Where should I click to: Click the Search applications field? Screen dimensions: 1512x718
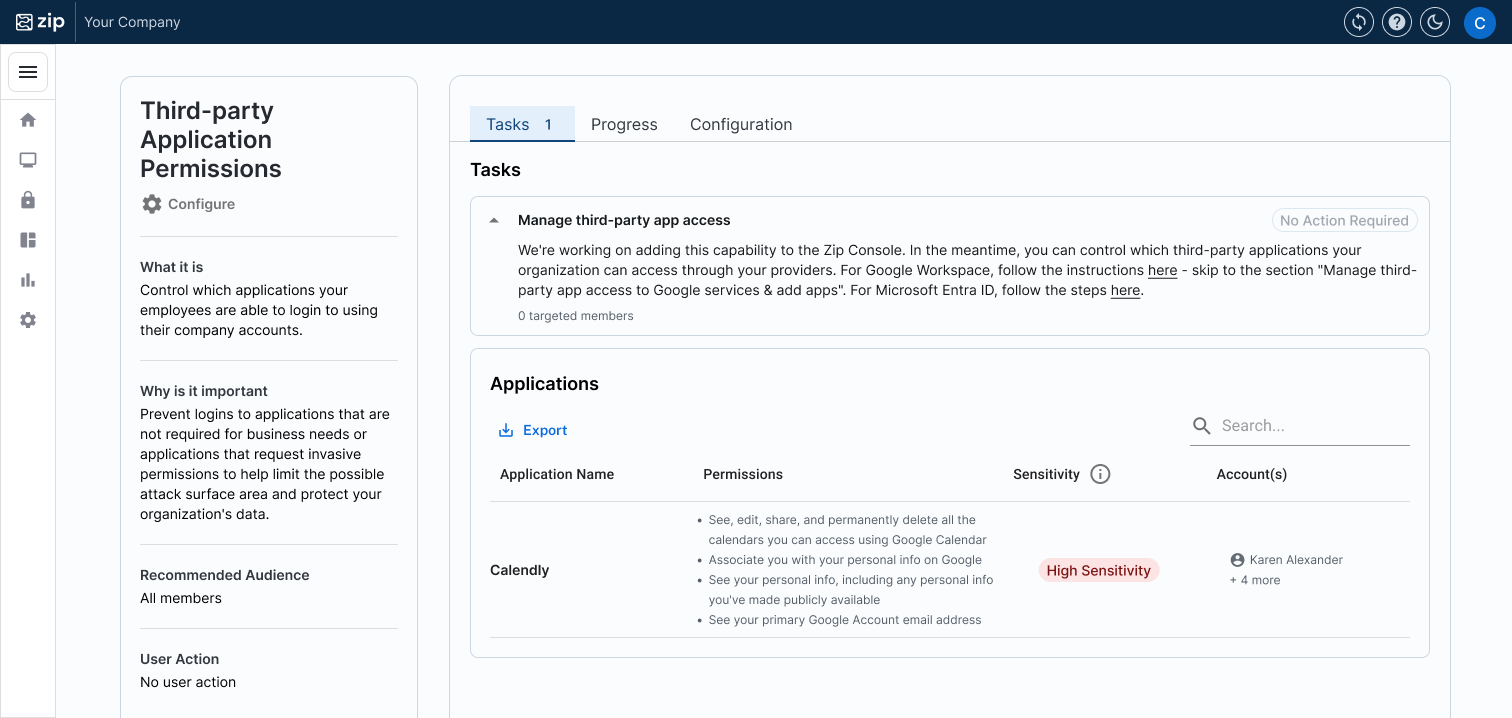[1312, 426]
